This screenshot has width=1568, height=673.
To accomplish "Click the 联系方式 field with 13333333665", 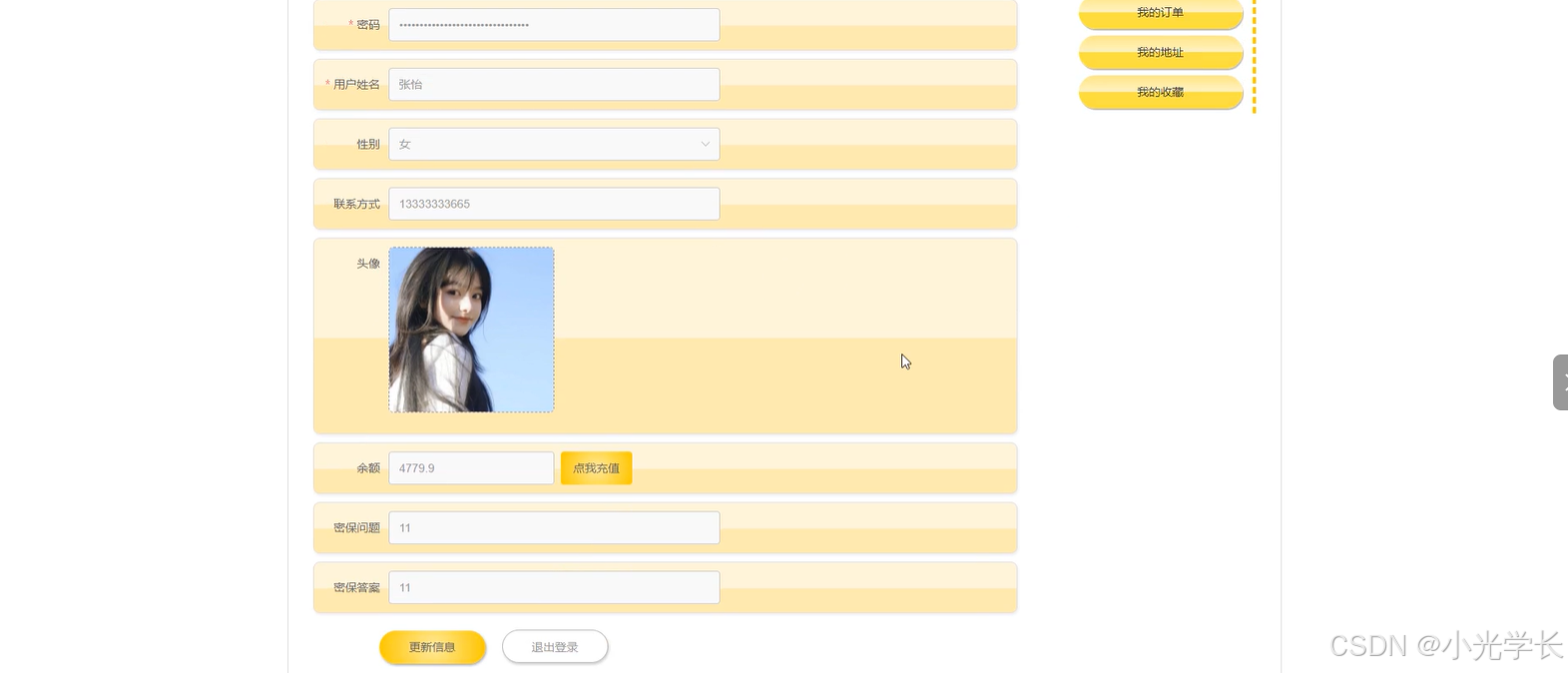I will tap(554, 204).
